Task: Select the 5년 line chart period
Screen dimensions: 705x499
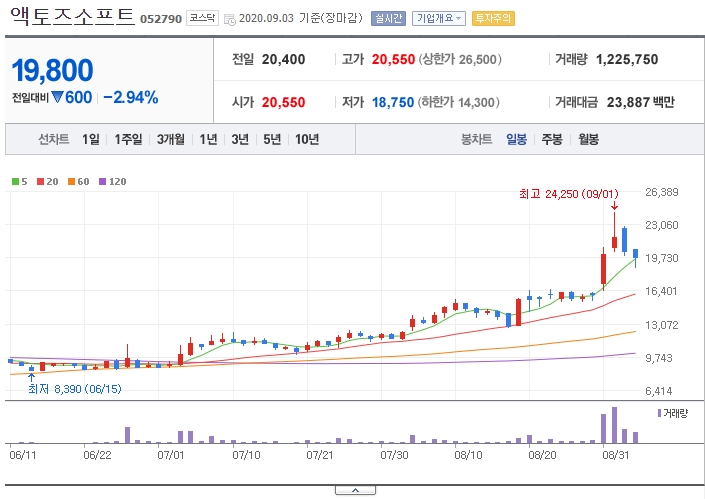Action: pyautogui.click(x=272, y=139)
